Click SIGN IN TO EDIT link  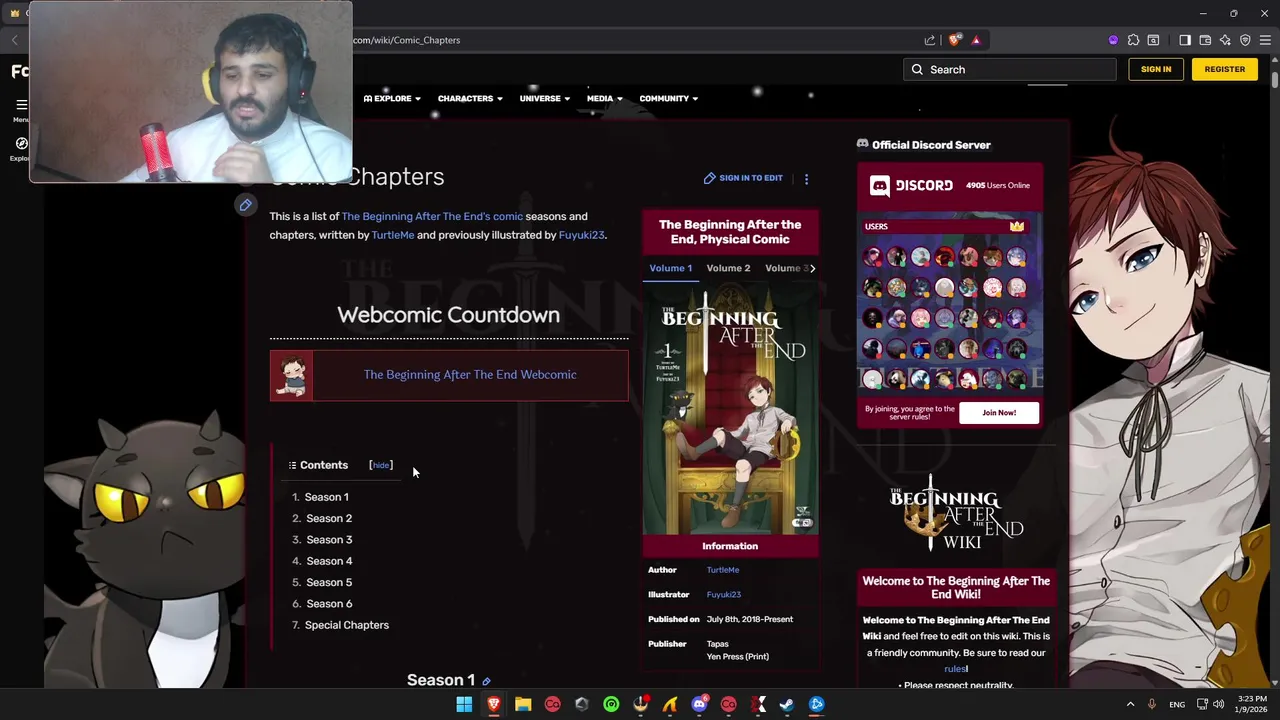coord(743,178)
